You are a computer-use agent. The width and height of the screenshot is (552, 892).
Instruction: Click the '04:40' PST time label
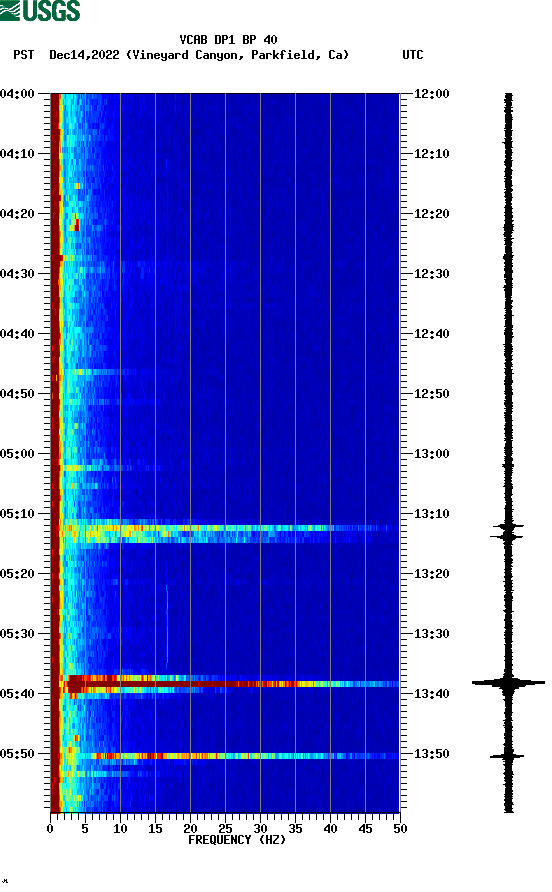point(17,334)
